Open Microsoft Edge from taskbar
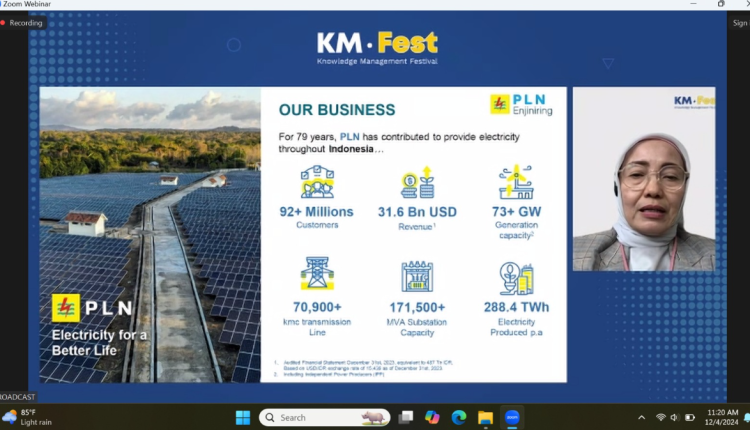 [x=459, y=418]
